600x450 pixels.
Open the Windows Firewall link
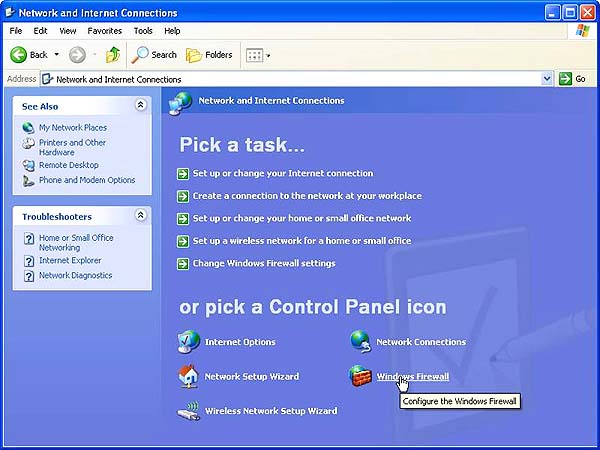pos(412,377)
